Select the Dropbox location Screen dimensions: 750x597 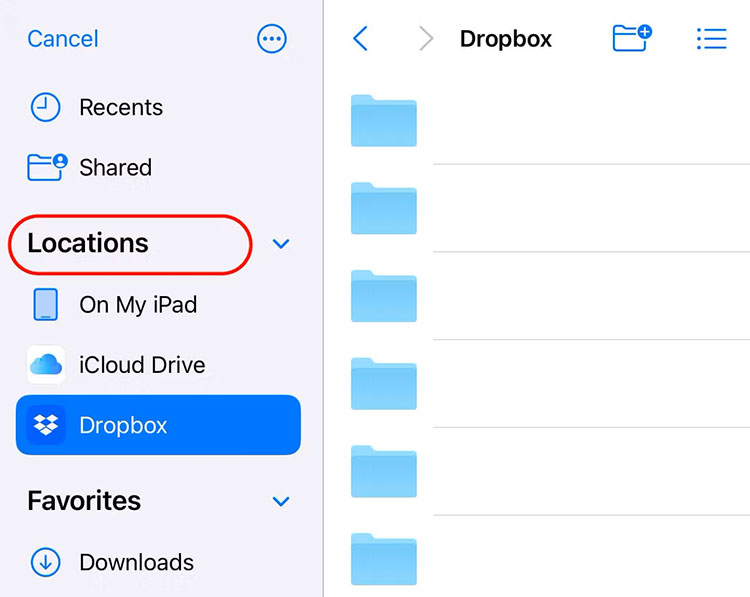(158, 425)
